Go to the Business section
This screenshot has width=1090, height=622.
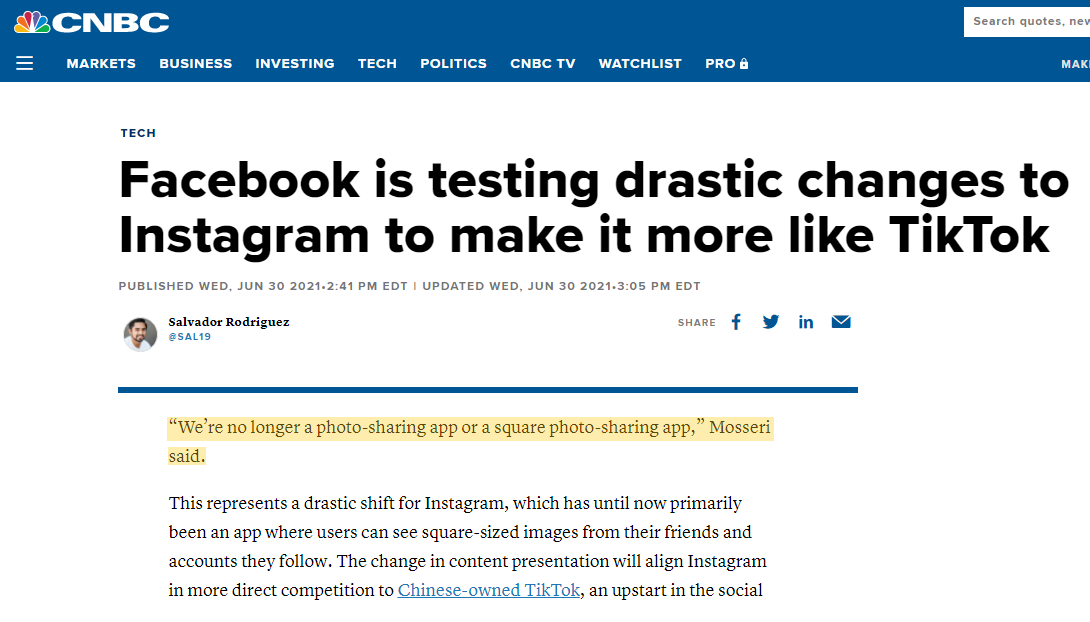(195, 63)
